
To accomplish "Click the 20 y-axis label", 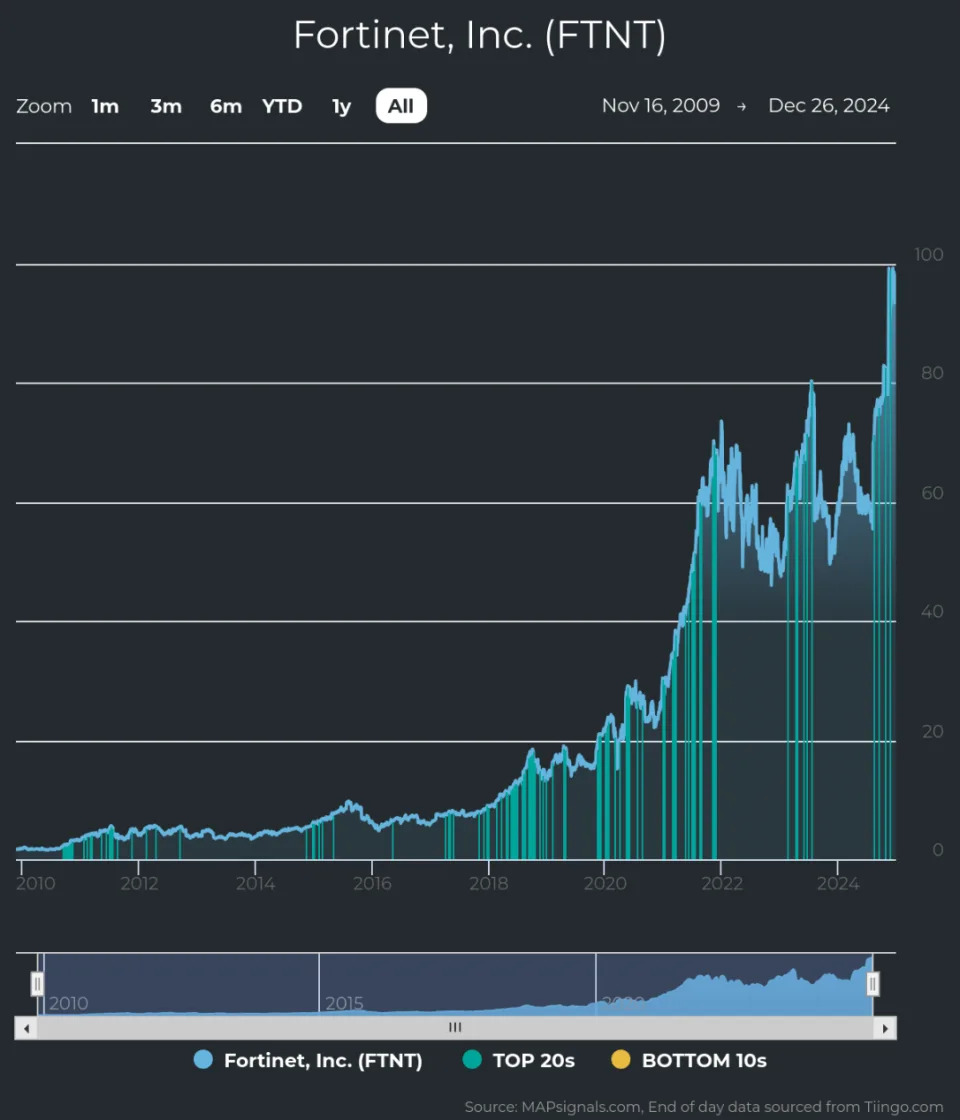I will point(932,731).
